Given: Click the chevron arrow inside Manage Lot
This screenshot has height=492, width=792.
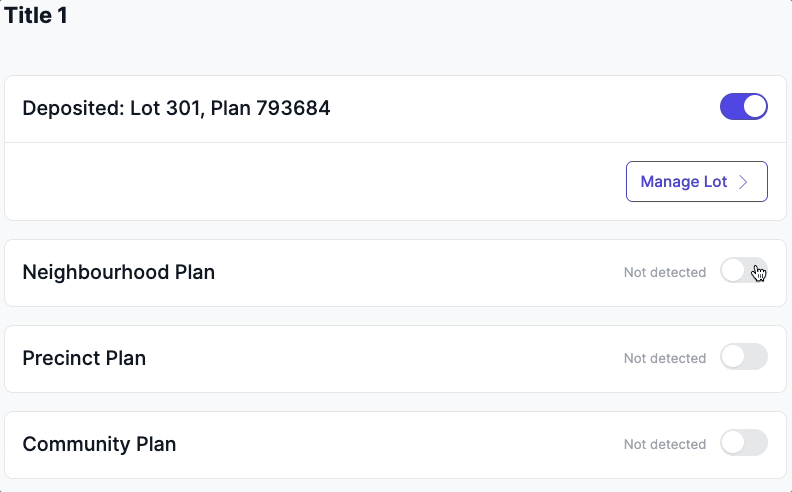Looking at the screenshot, I should pyautogui.click(x=743, y=182).
